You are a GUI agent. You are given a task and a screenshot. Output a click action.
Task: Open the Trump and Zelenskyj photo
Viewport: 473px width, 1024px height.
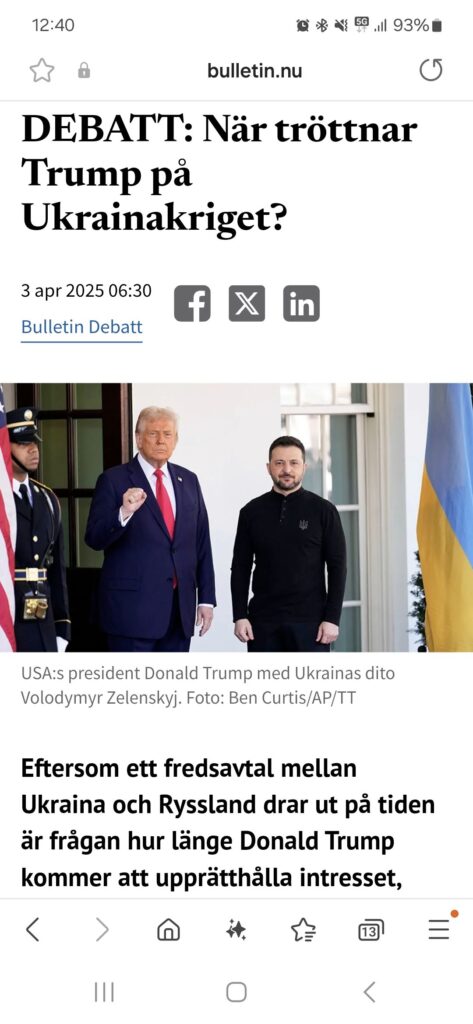point(236,517)
